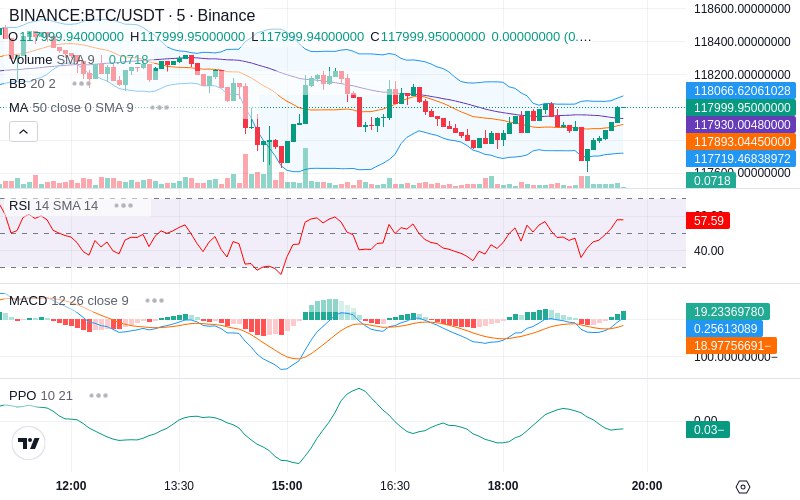Screen dimensions: 800x500
Task: Open more options dots for MACD indicator
Action: pos(154,301)
